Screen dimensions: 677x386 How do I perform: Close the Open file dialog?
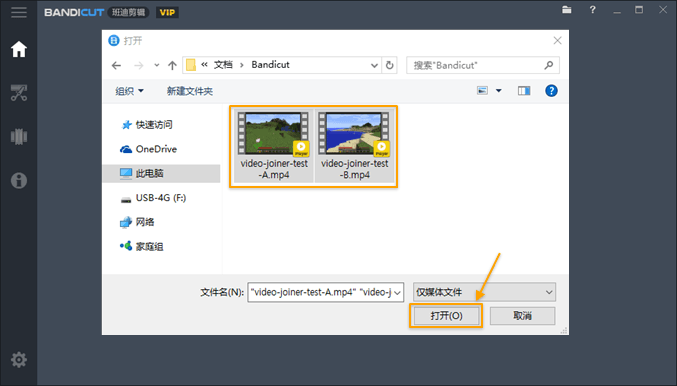pyautogui.click(x=557, y=41)
